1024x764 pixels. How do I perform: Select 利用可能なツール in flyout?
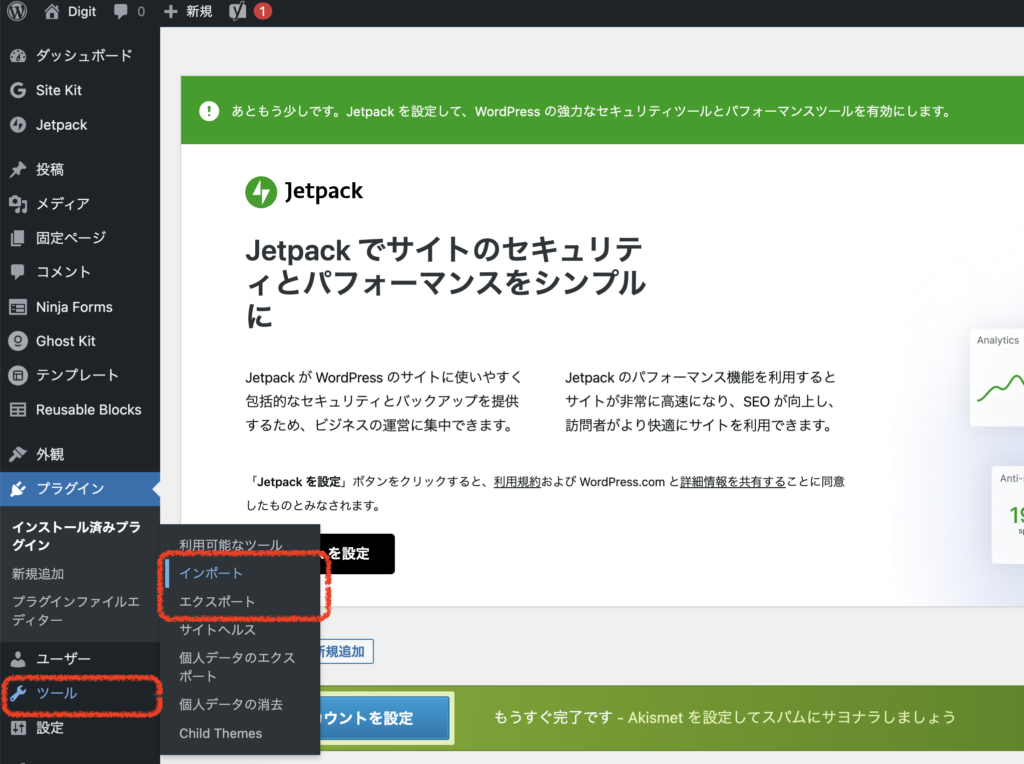point(231,545)
